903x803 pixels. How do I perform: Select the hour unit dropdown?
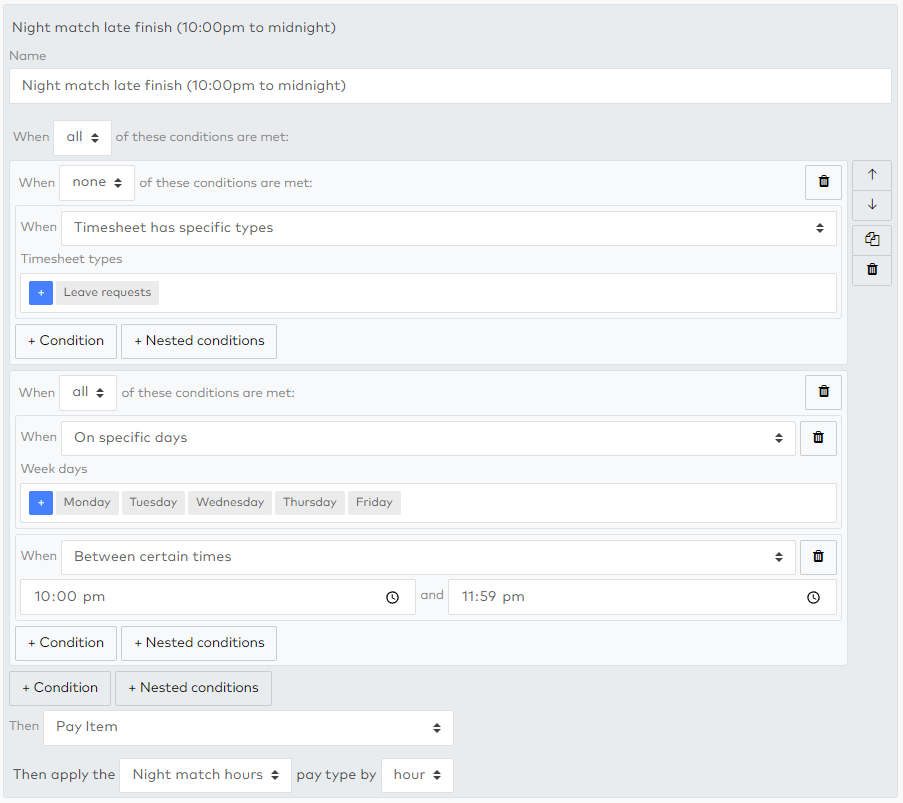click(417, 775)
